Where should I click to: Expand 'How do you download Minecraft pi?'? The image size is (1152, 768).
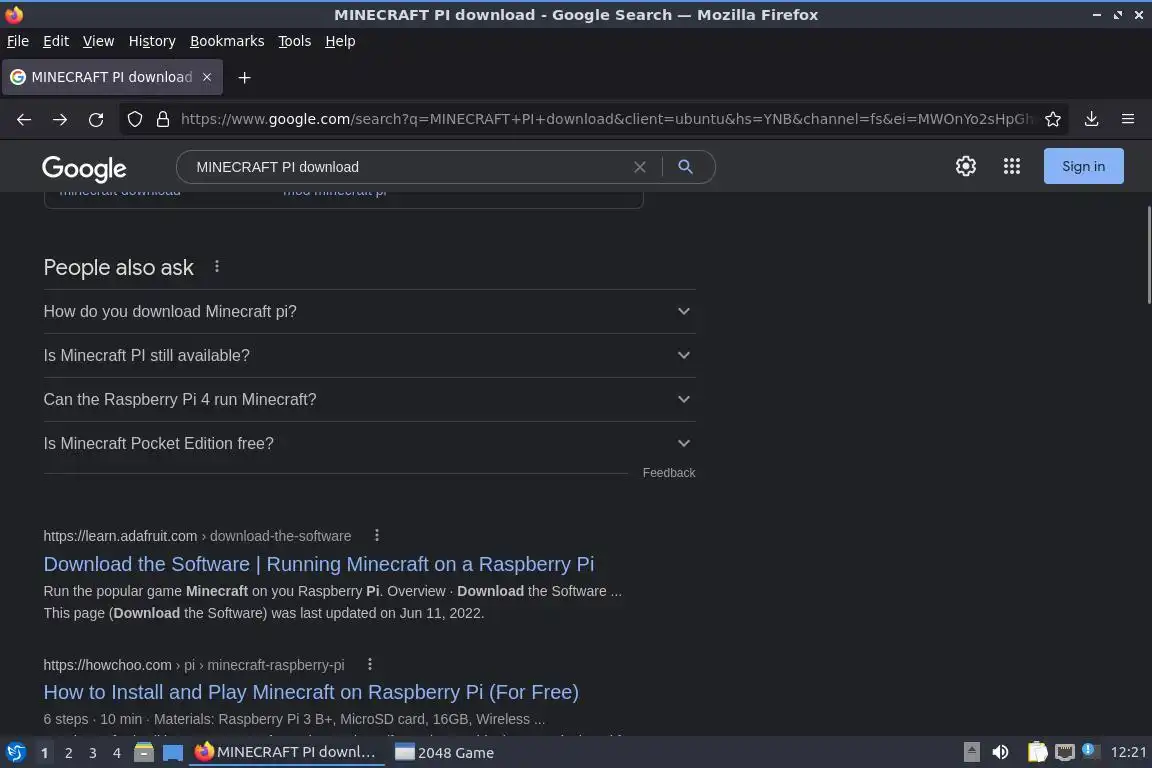click(x=369, y=312)
